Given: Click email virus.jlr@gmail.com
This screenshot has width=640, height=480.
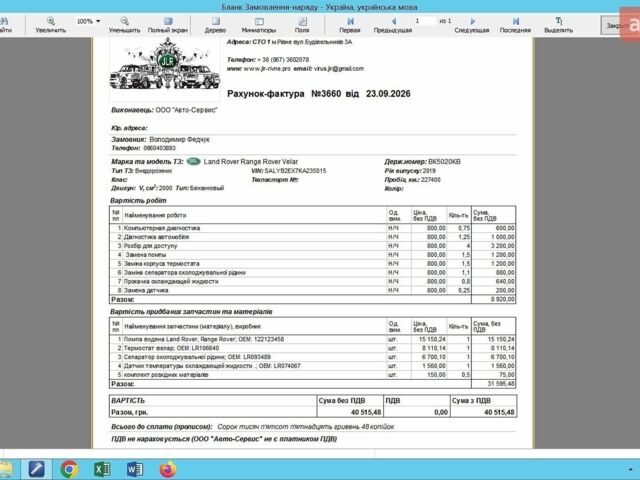Looking at the screenshot, I should [x=339, y=69].
